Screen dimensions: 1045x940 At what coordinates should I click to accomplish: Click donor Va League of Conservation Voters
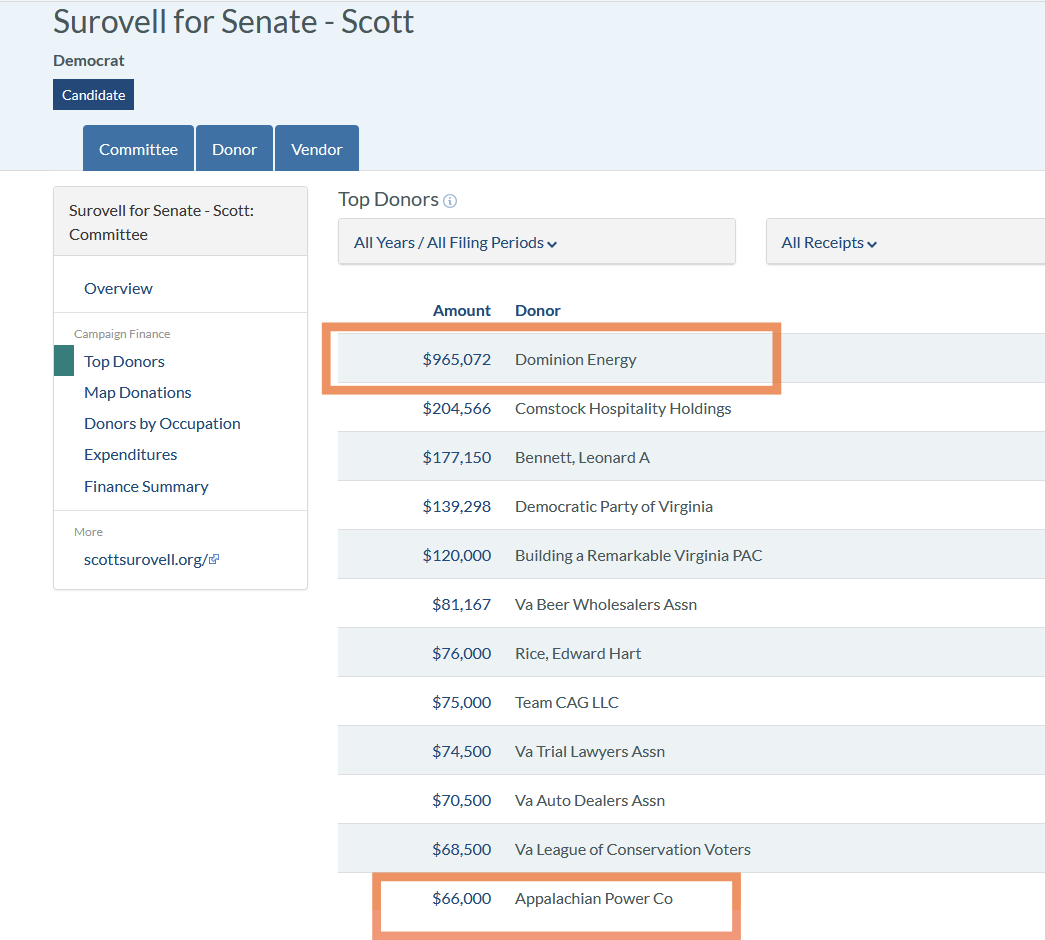point(632,849)
